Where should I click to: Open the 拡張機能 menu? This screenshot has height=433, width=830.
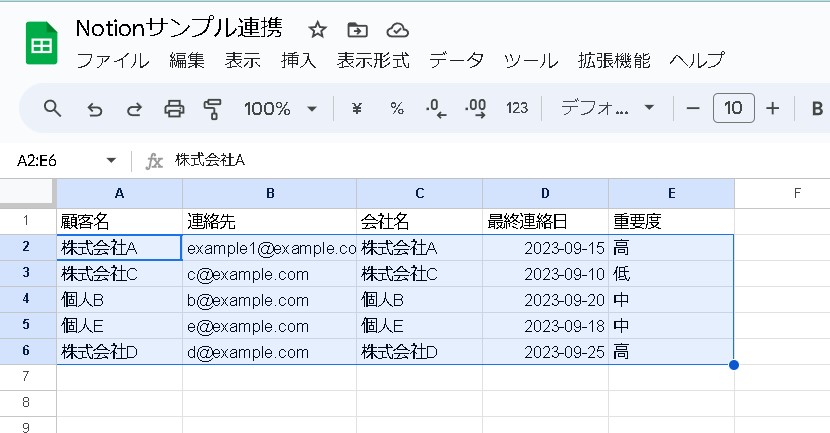coord(614,60)
